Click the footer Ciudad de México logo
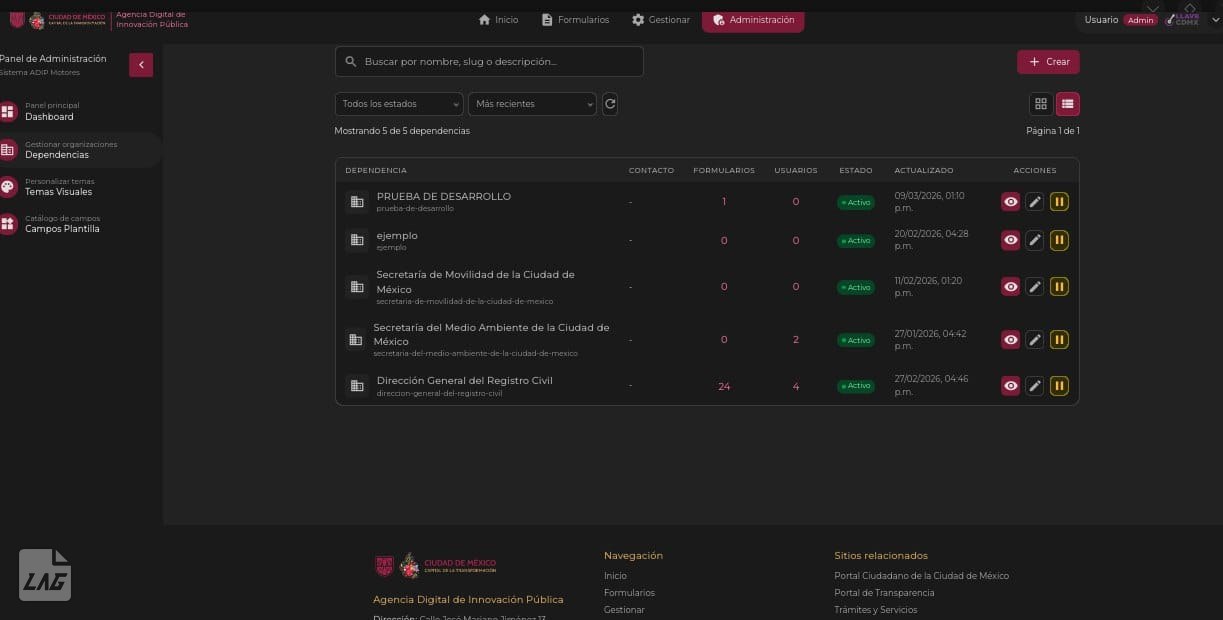This screenshot has height=620, width=1223. point(435,566)
